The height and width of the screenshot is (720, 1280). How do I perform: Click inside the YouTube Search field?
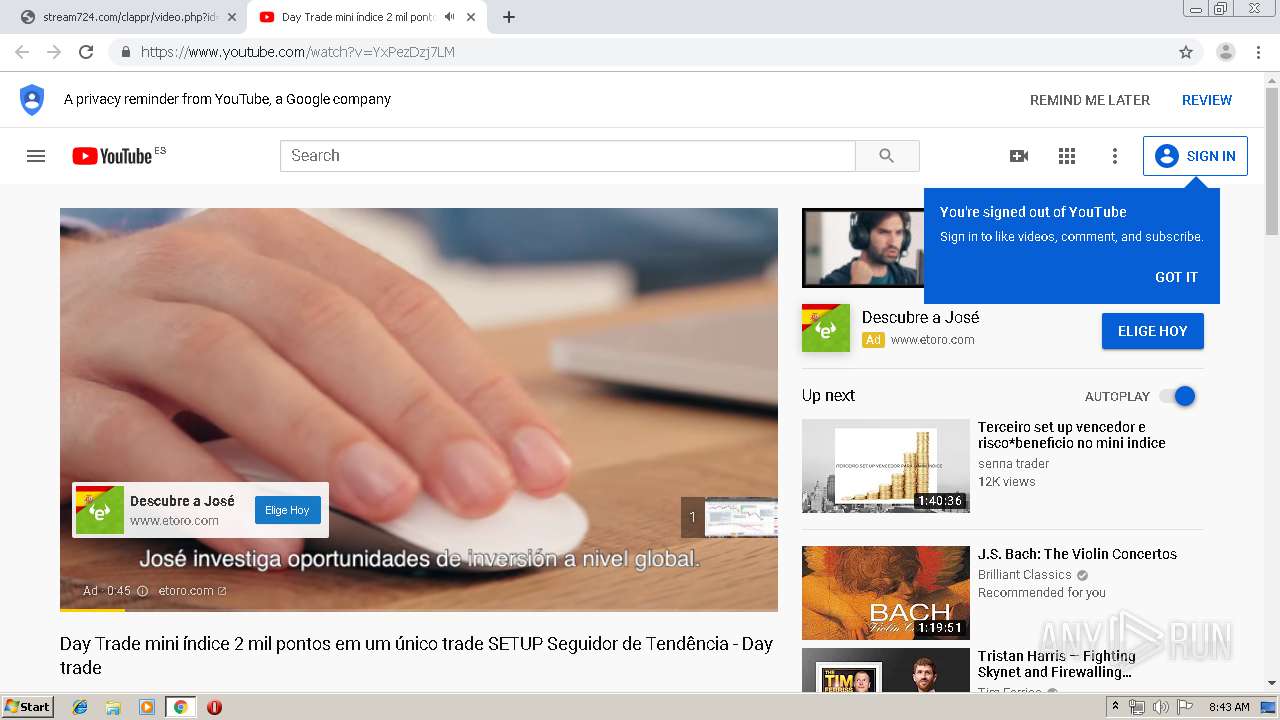click(x=567, y=156)
